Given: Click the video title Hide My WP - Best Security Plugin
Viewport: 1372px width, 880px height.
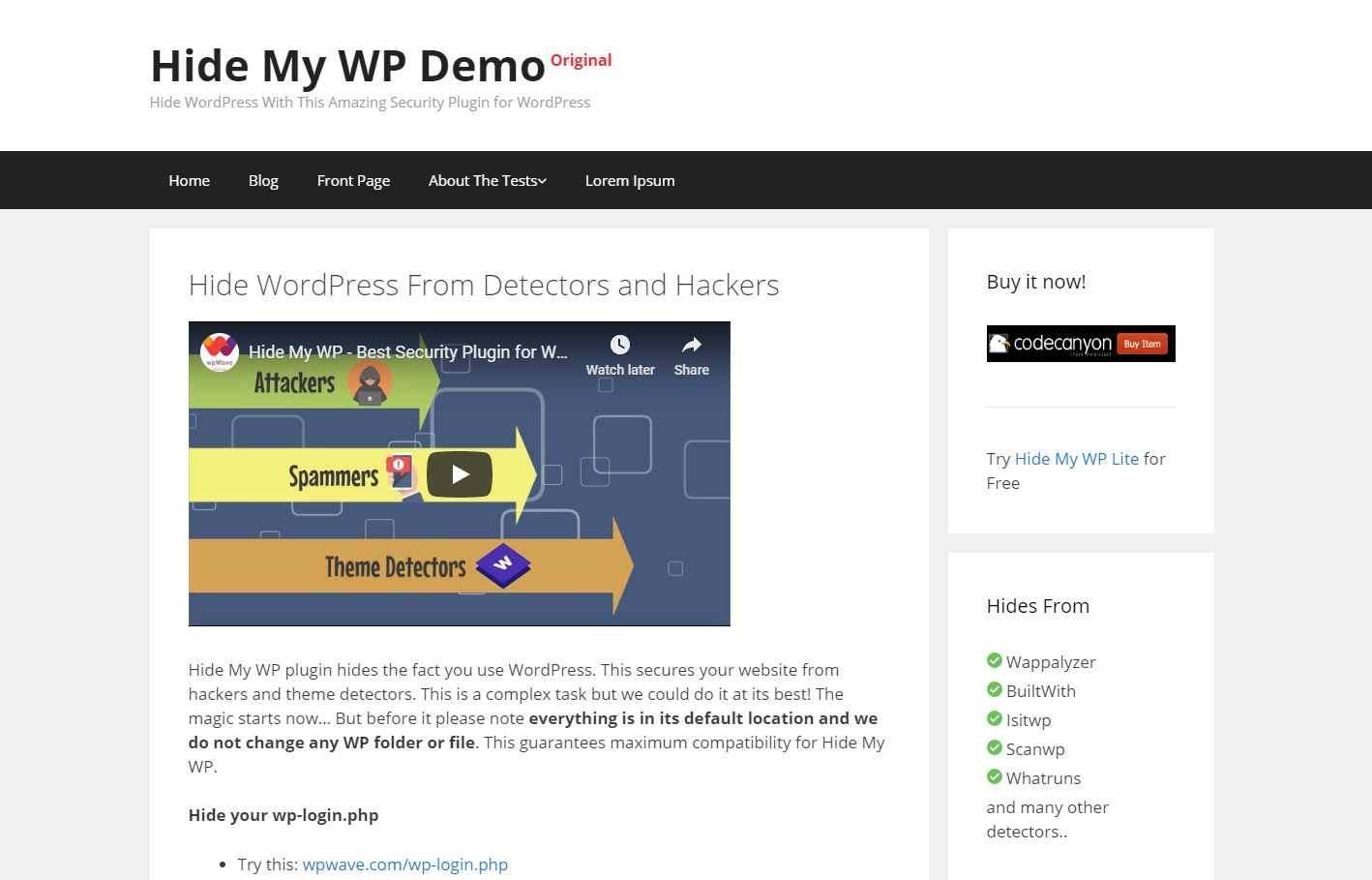Looking at the screenshot, I should click(408, 352).
